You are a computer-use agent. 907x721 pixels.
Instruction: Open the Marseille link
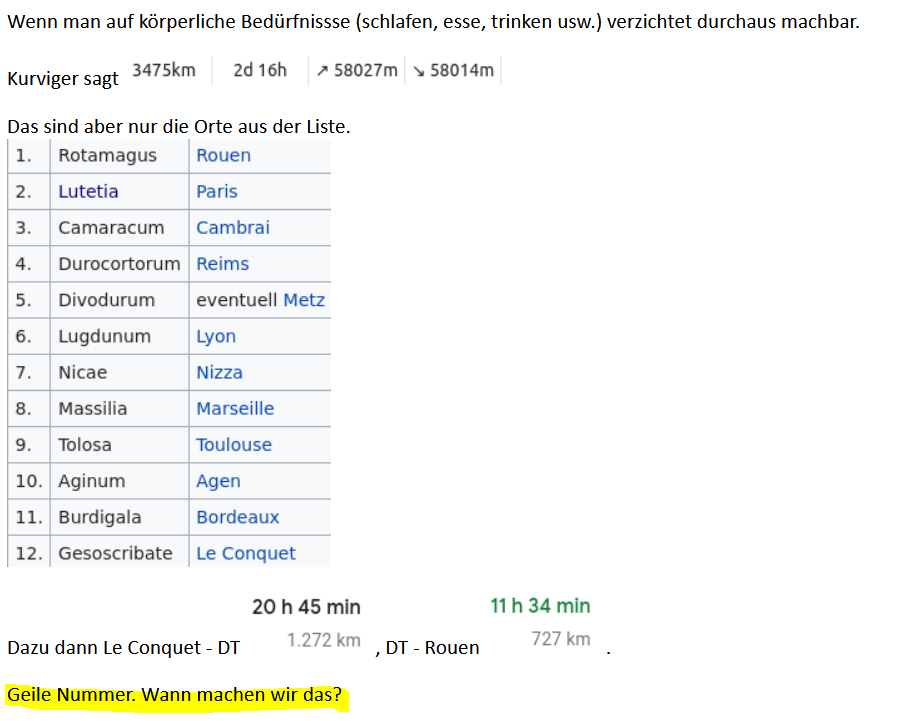[234, 408]
